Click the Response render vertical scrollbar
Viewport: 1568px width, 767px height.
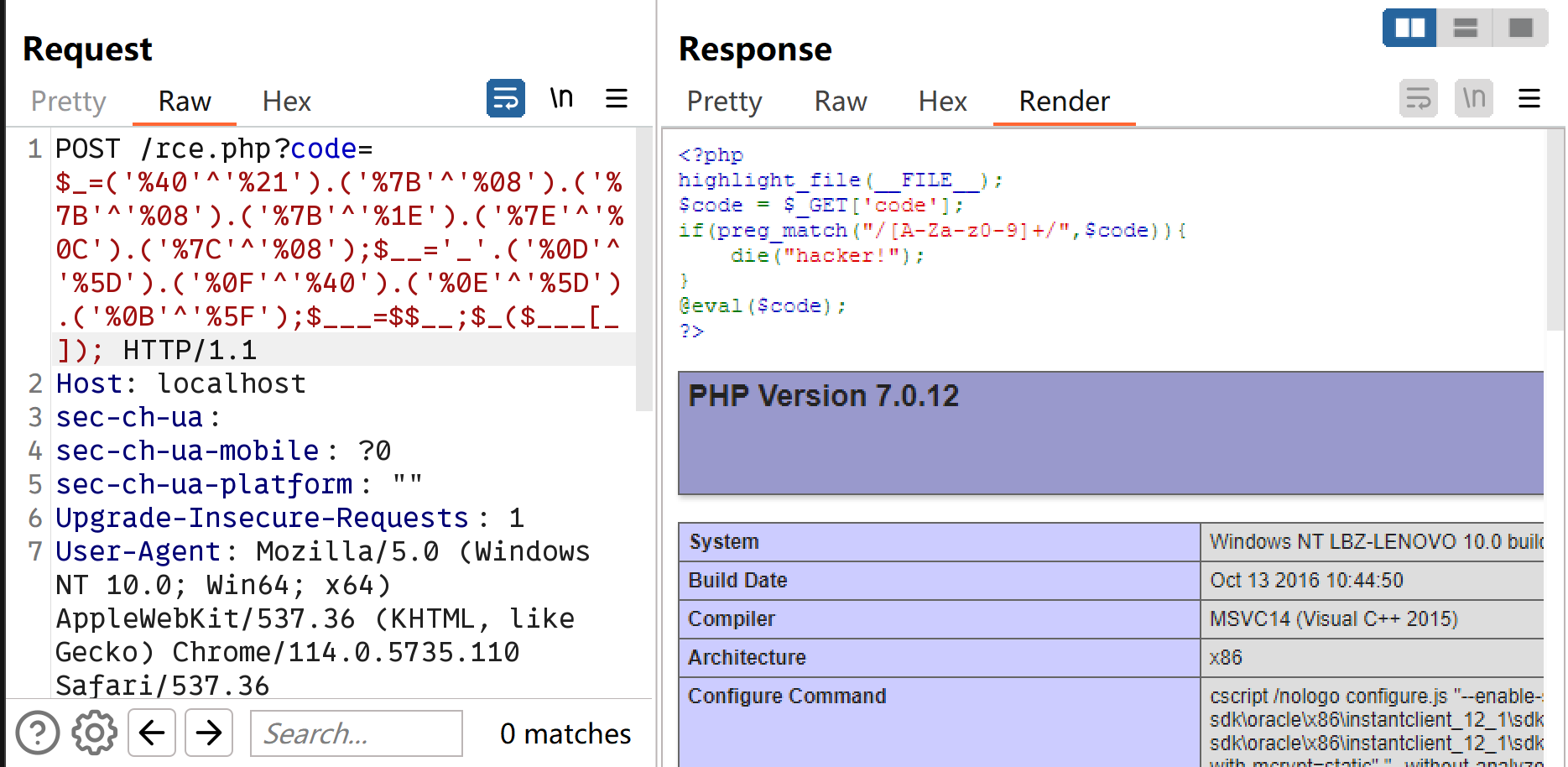coord(1555,230)
